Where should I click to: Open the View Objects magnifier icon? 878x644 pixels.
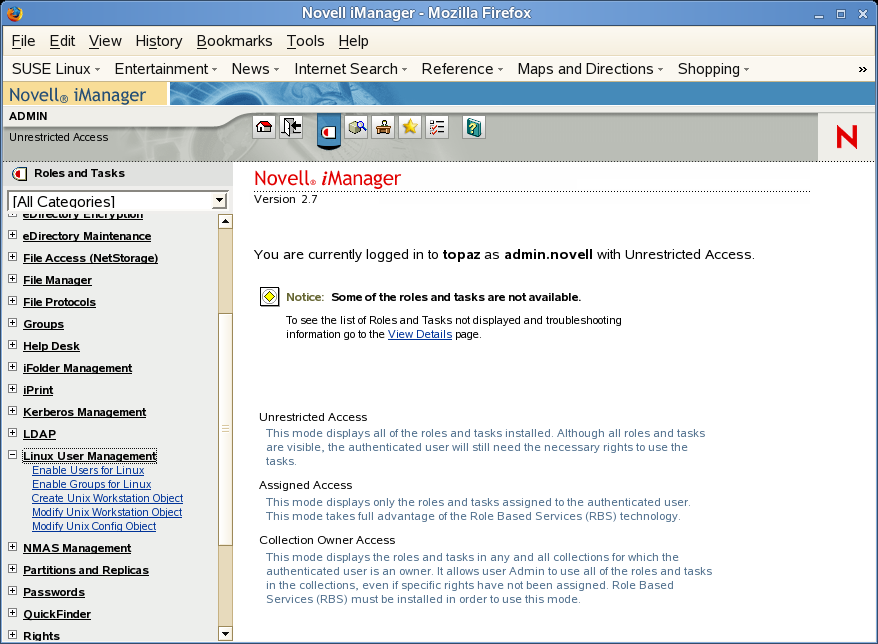click(x=356, y=127)
